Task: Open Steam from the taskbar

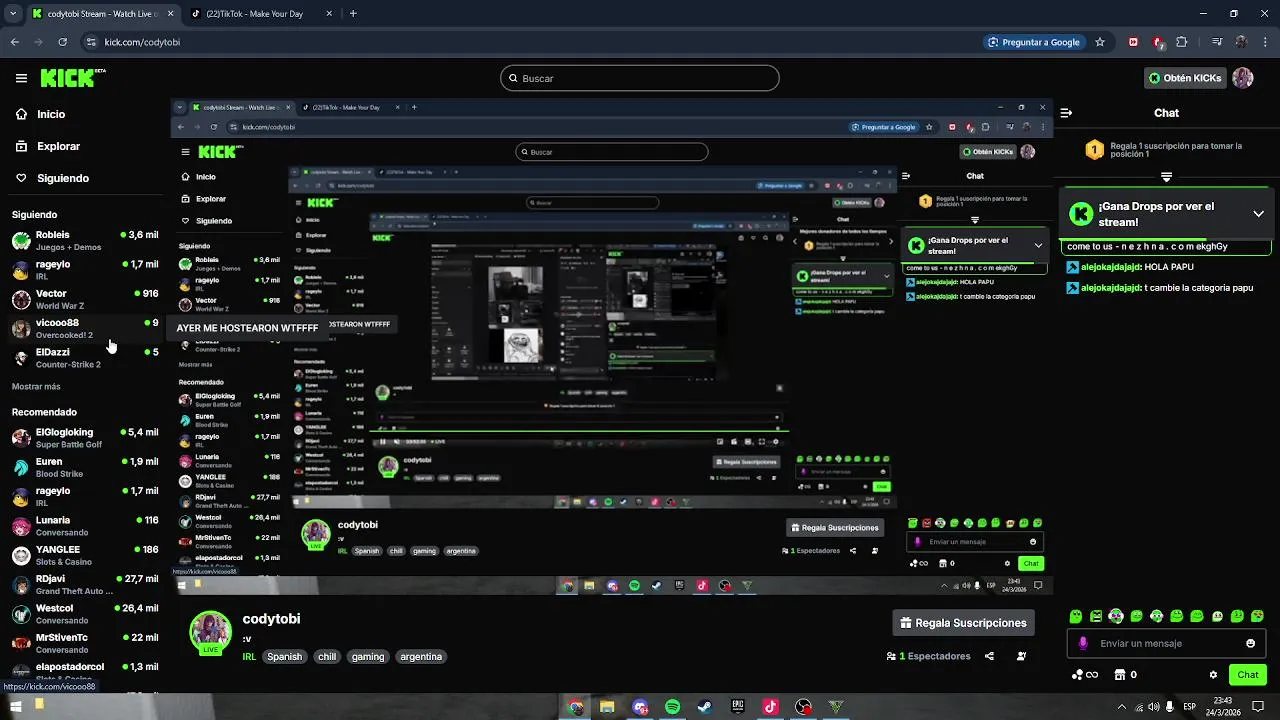Action: coord(705,707)
